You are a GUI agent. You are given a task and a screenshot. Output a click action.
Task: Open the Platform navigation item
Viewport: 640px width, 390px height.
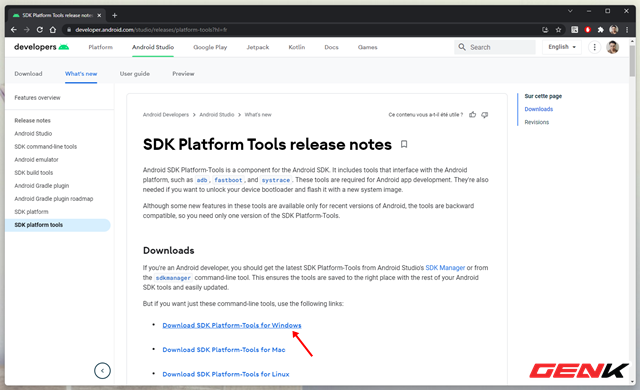point(100,47)
